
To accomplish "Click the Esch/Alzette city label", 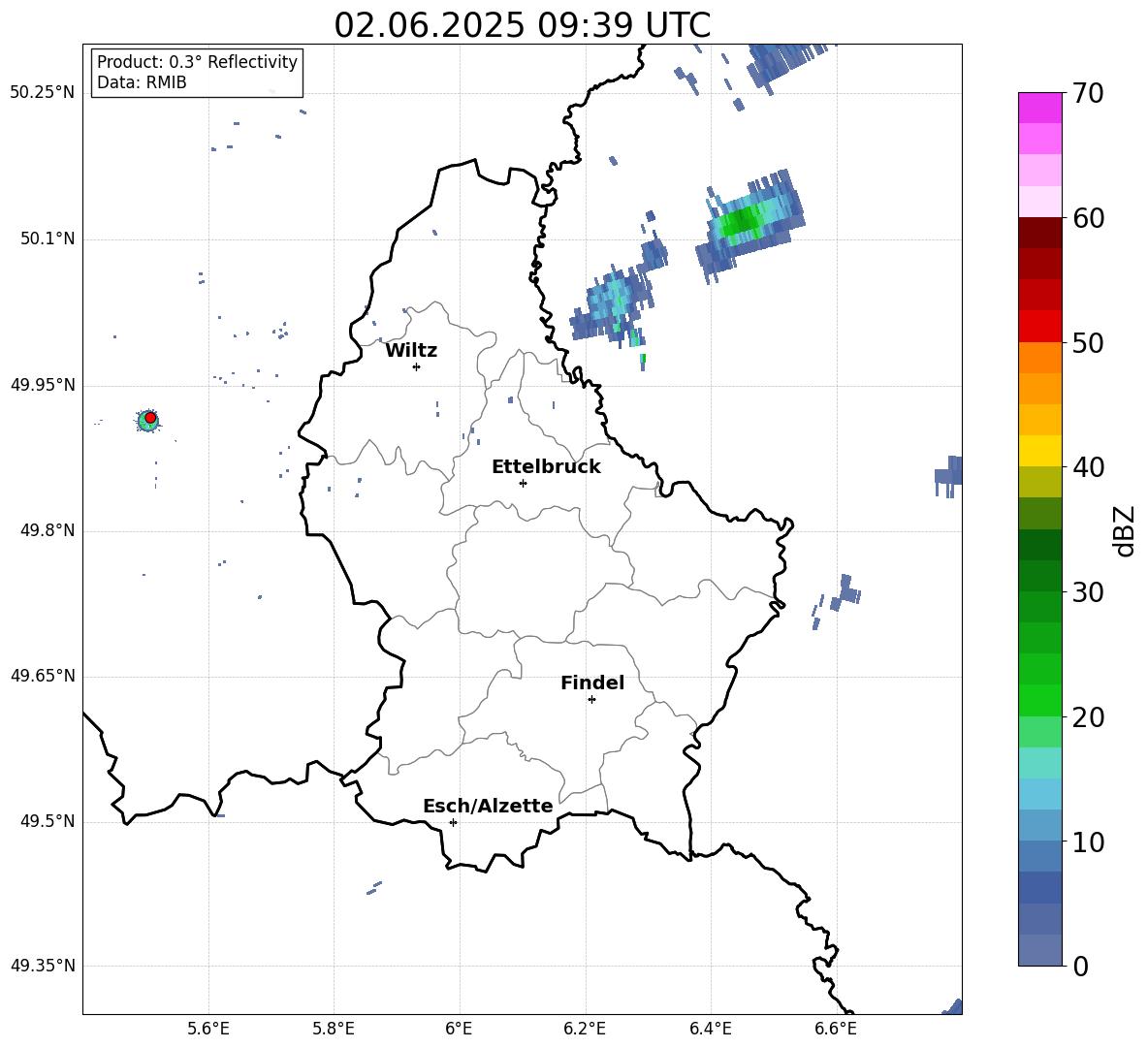I will point(488,806).
